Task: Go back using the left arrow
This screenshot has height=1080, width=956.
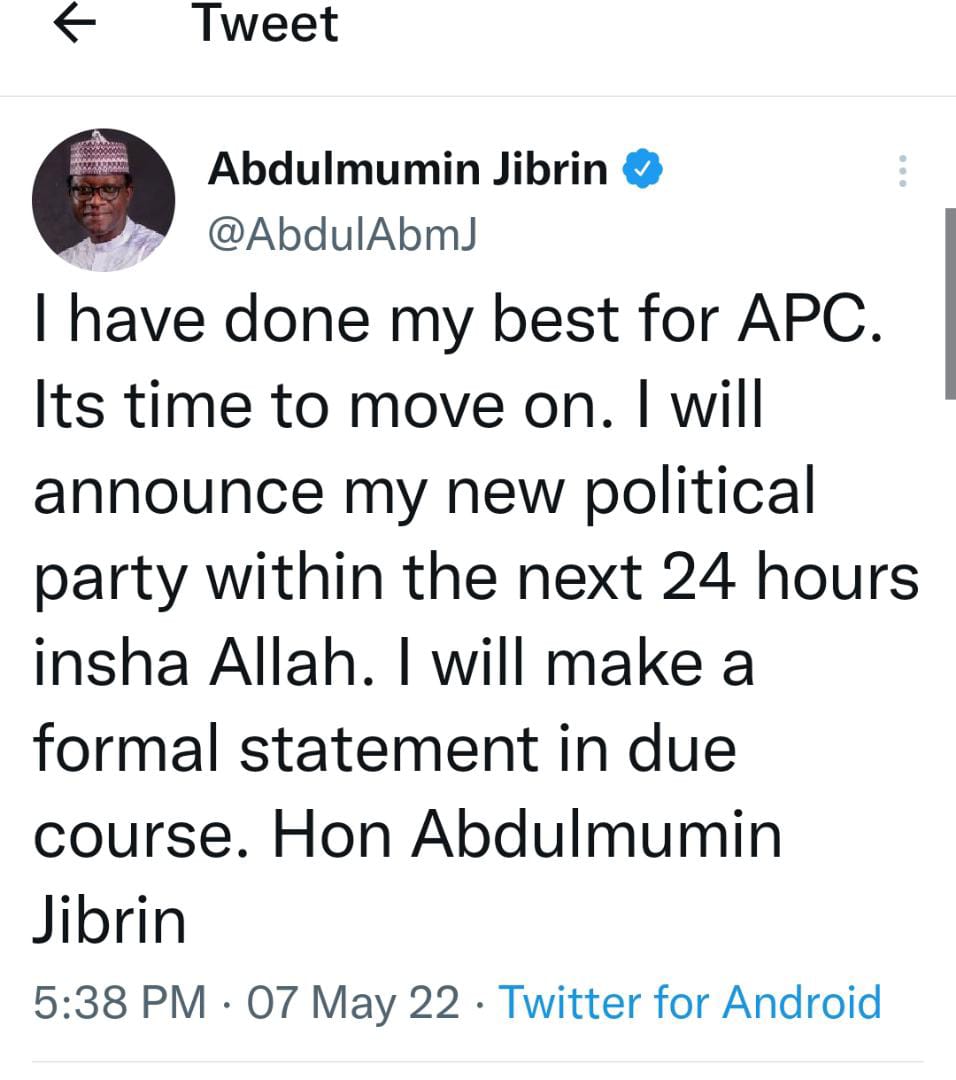Action: coord(75,27)
